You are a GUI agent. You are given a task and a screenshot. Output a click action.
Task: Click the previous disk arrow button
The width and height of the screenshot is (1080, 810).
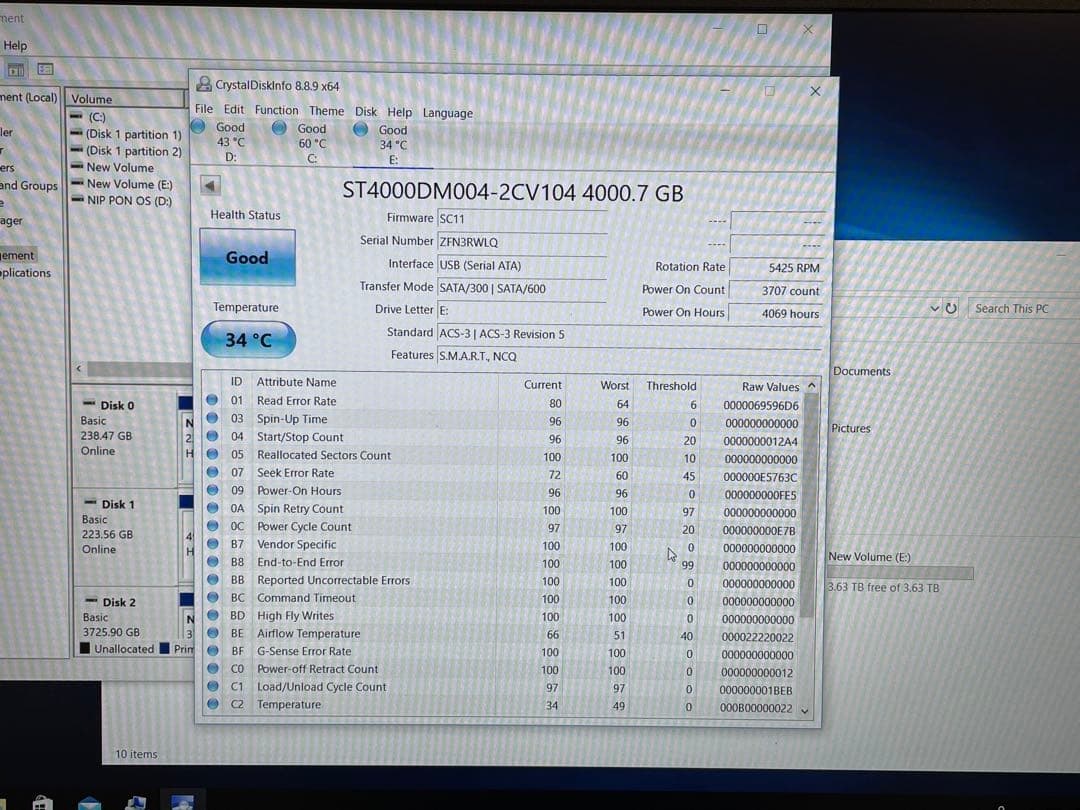[210, 185]
